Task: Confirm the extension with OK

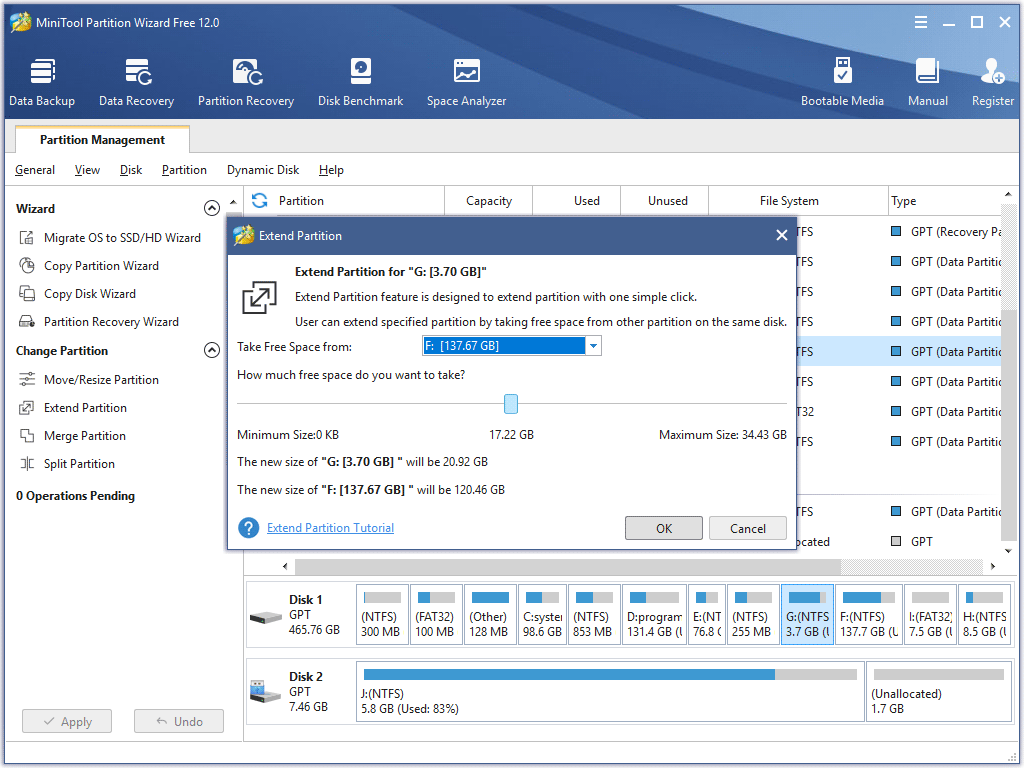Action: (664, 528)
